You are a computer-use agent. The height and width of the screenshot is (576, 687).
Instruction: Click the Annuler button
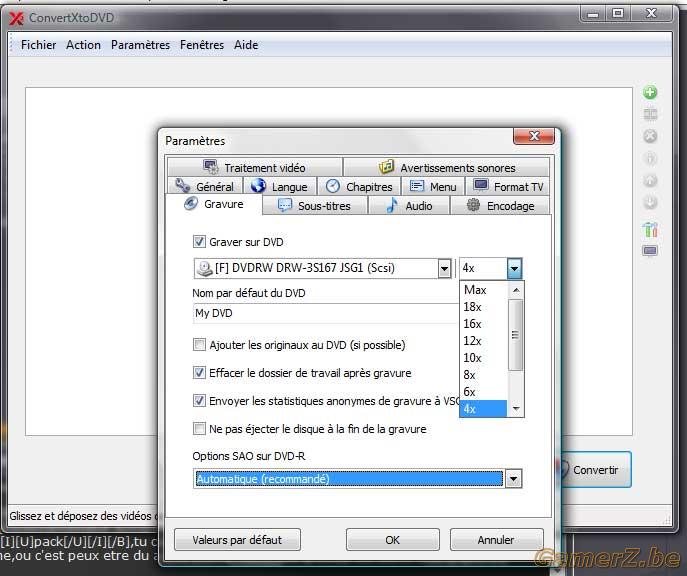tap(496, 540)
